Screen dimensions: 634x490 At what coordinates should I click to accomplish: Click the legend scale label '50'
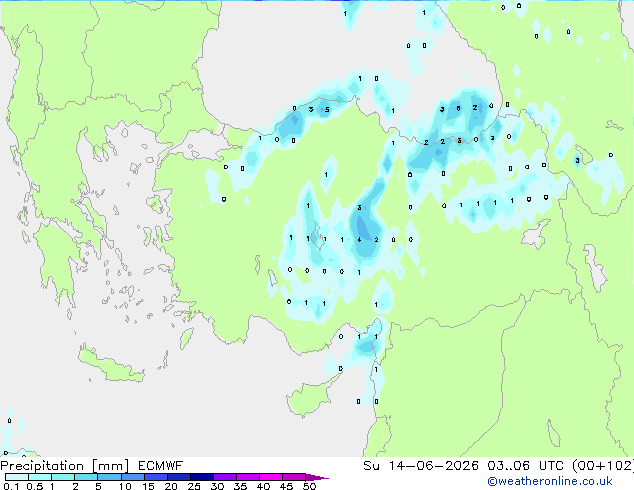point(309,486)
